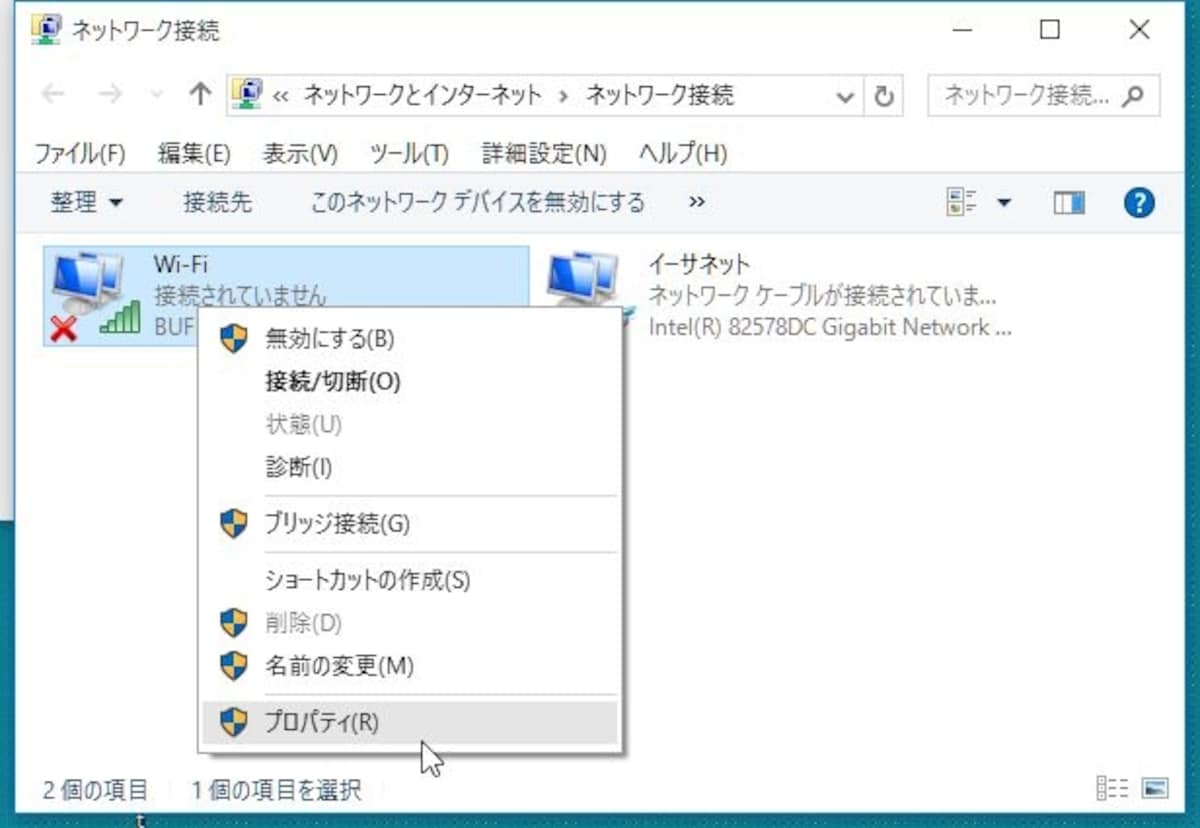
Task: Show more toolbar commands chevron
Action: tap(697, 203)
